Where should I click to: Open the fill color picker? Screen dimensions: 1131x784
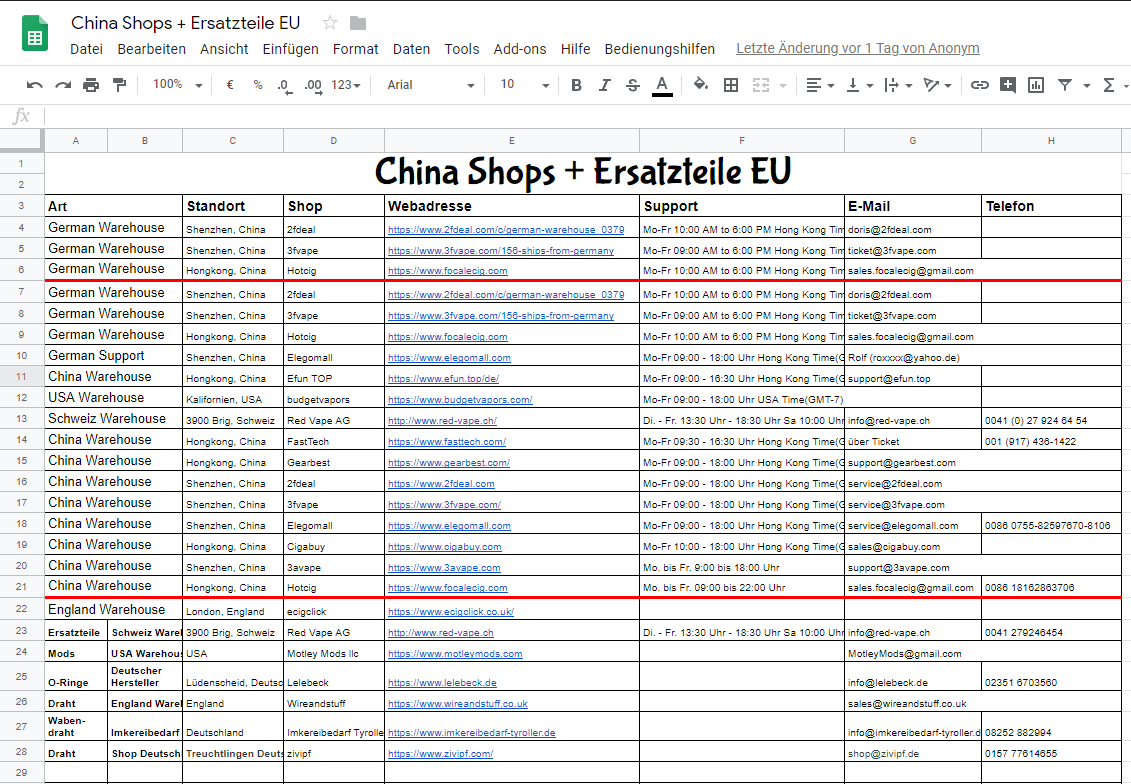click(700, 85)
